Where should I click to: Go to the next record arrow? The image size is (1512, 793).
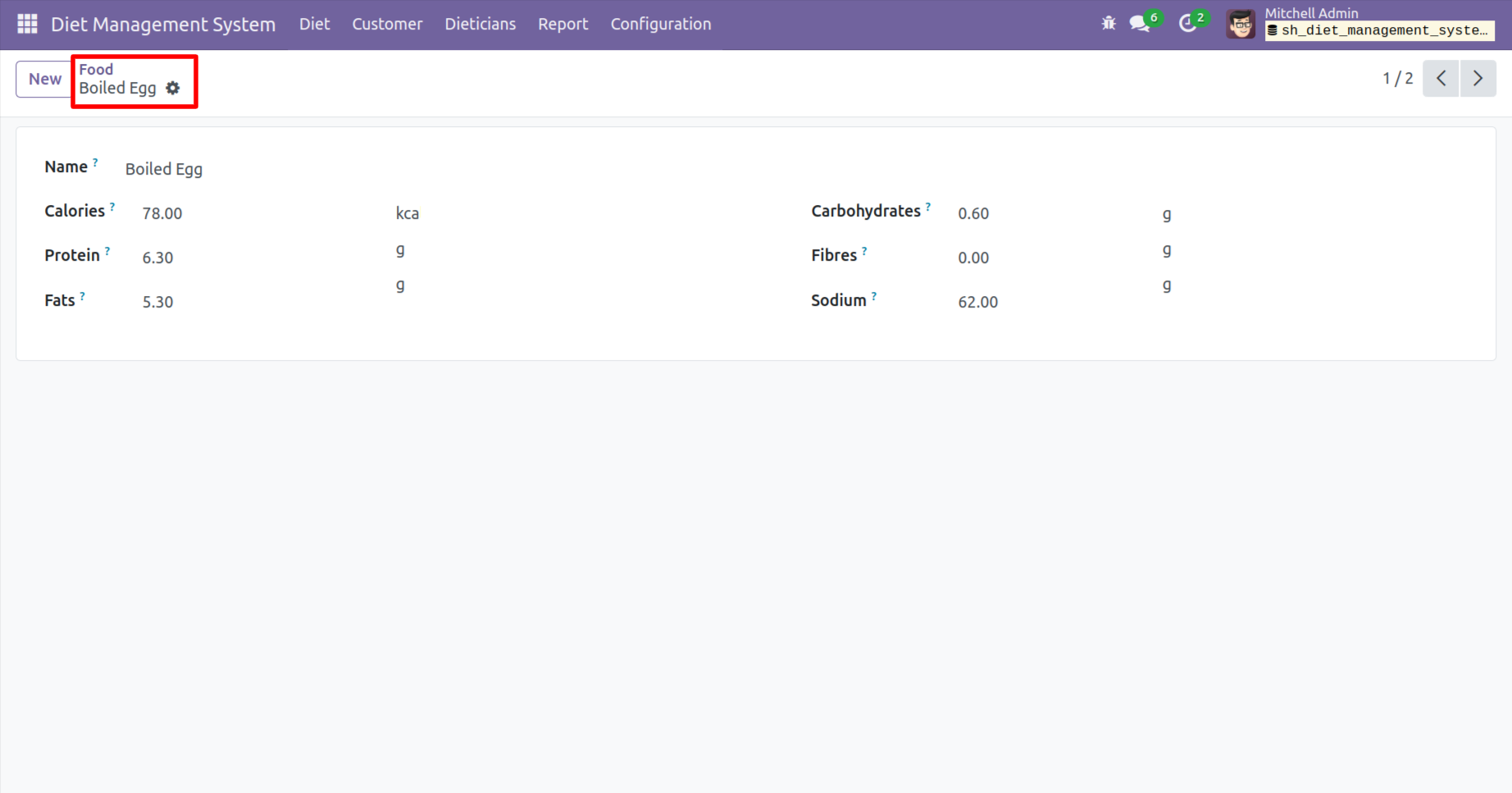click(1478, 79)
